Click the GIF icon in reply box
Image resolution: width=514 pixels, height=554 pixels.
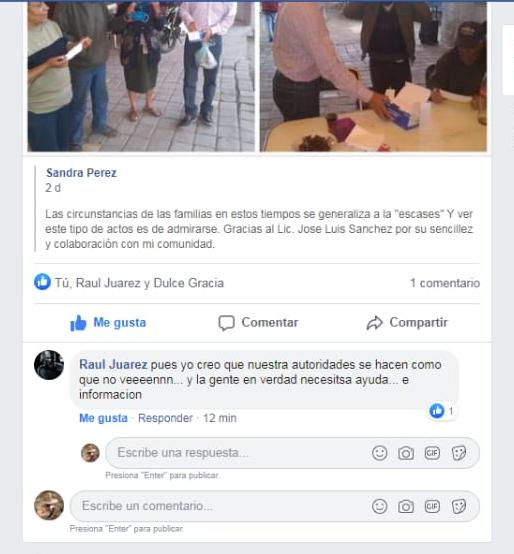tap(432, 453)
